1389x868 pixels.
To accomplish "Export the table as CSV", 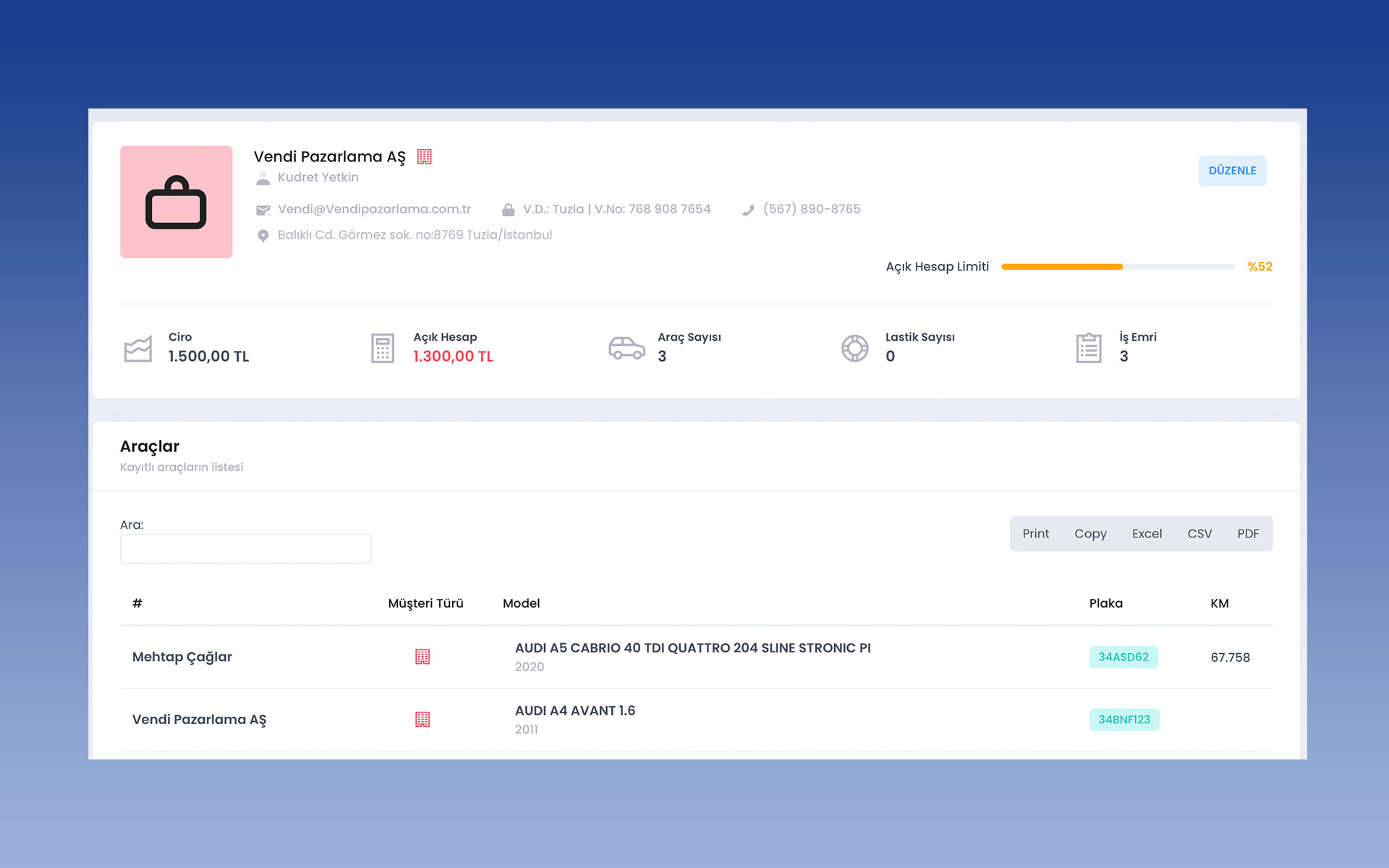I will point(1199,534).
